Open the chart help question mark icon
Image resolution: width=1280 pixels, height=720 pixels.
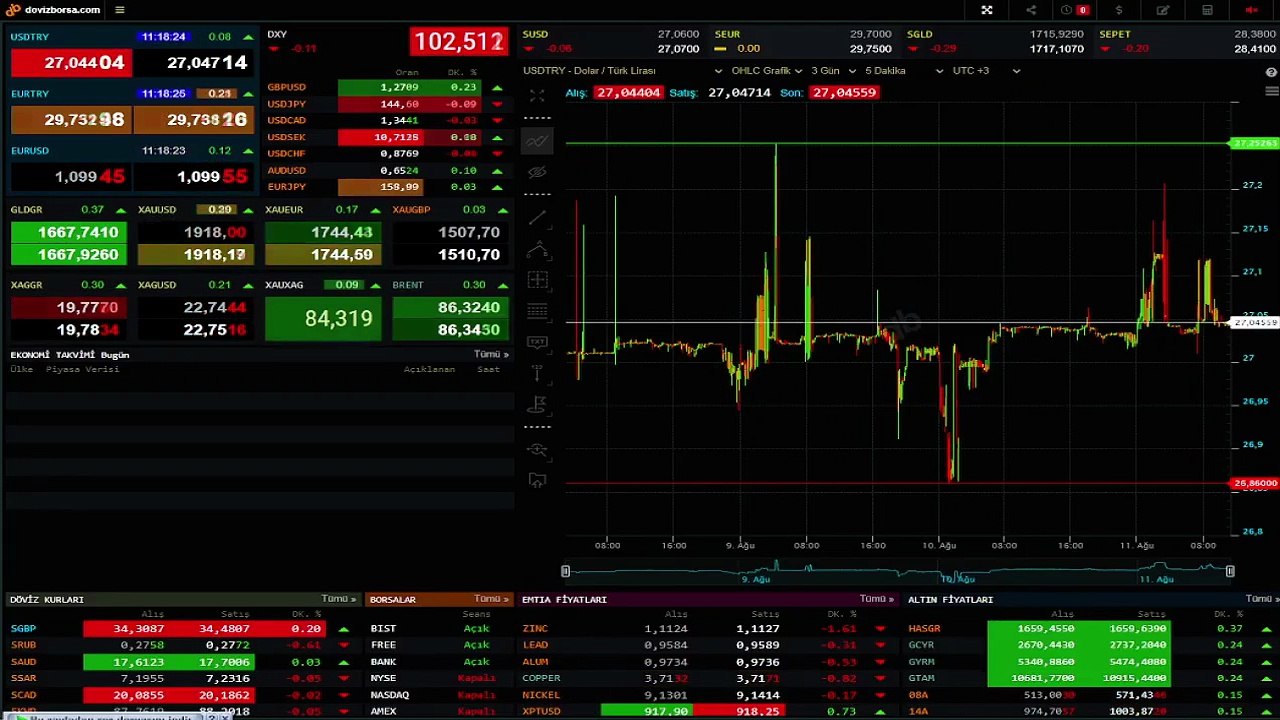click(1271, 72)
